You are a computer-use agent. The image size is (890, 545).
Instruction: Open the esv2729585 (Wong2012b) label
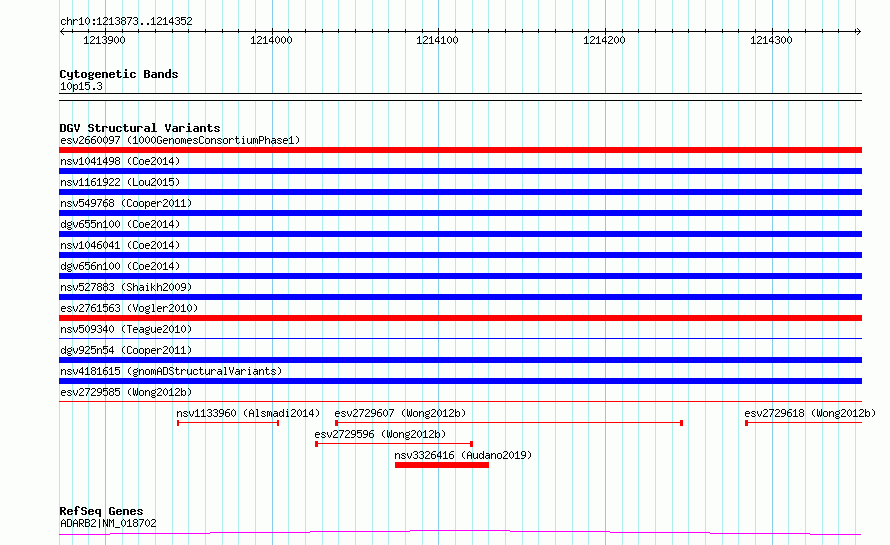tap(126, 392)
